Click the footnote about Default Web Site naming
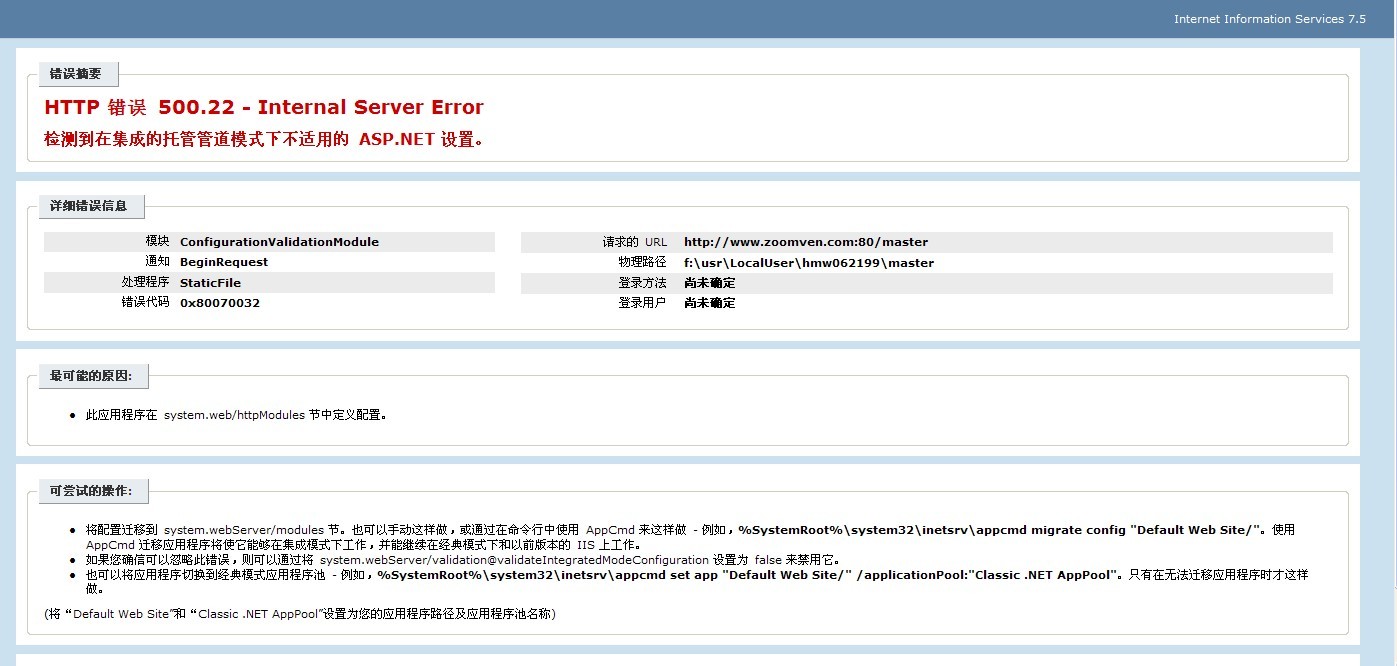Screen dimensions: 1397x666 [x=300, y=613]
